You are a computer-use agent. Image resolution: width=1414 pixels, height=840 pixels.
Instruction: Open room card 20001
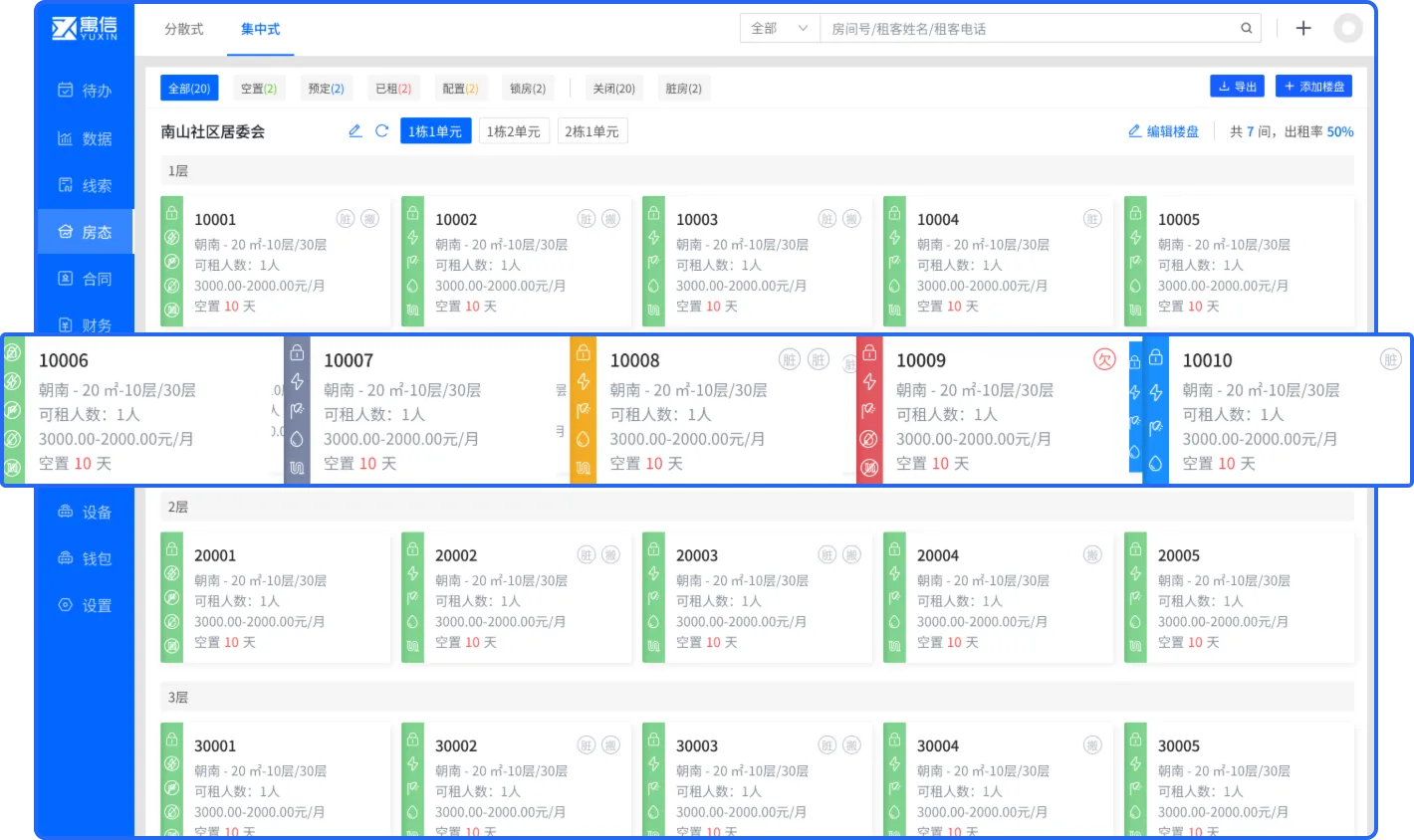pos(276,598)
